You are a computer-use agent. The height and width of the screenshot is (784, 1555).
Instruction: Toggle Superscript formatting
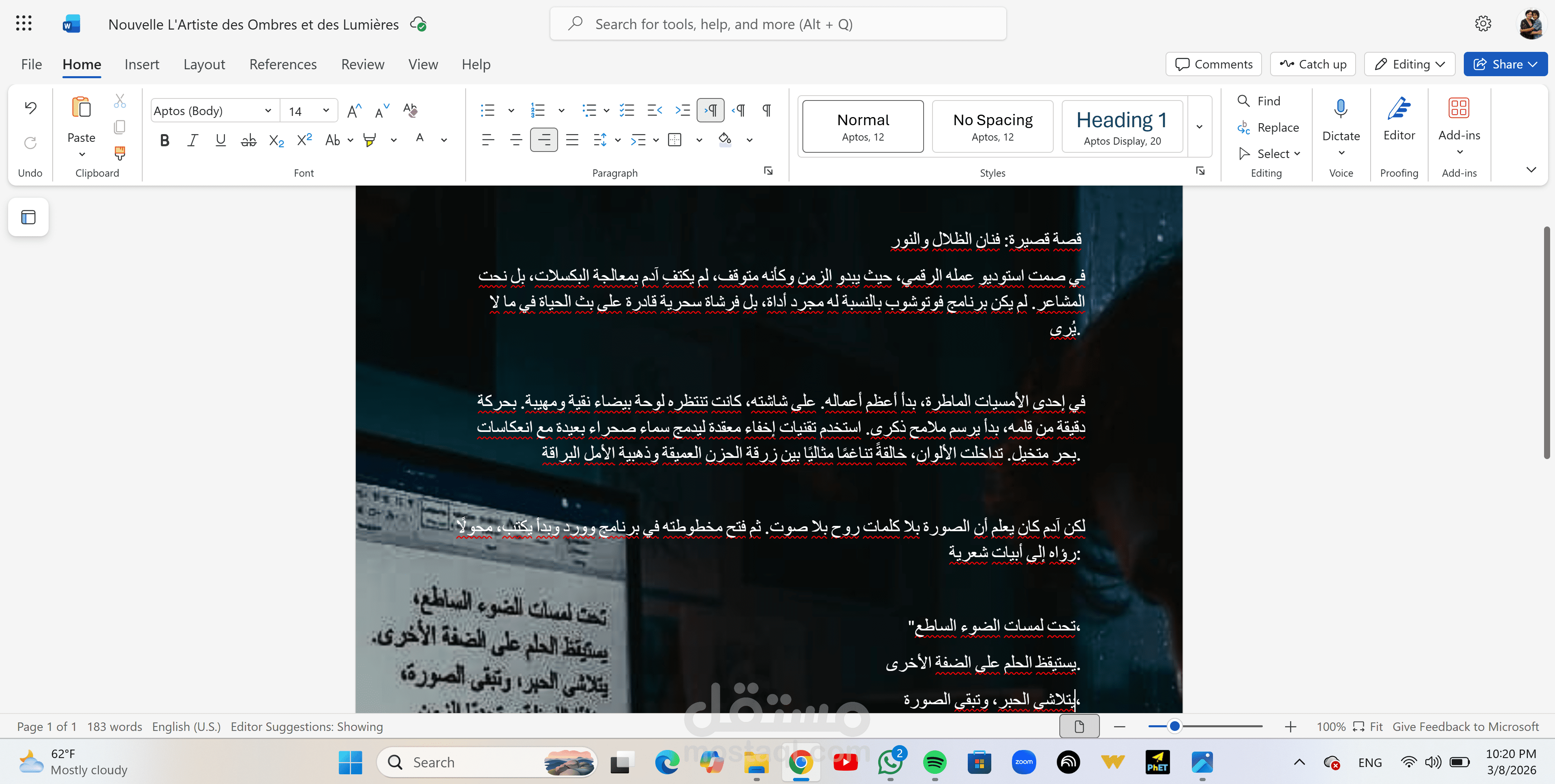(305, 141)
